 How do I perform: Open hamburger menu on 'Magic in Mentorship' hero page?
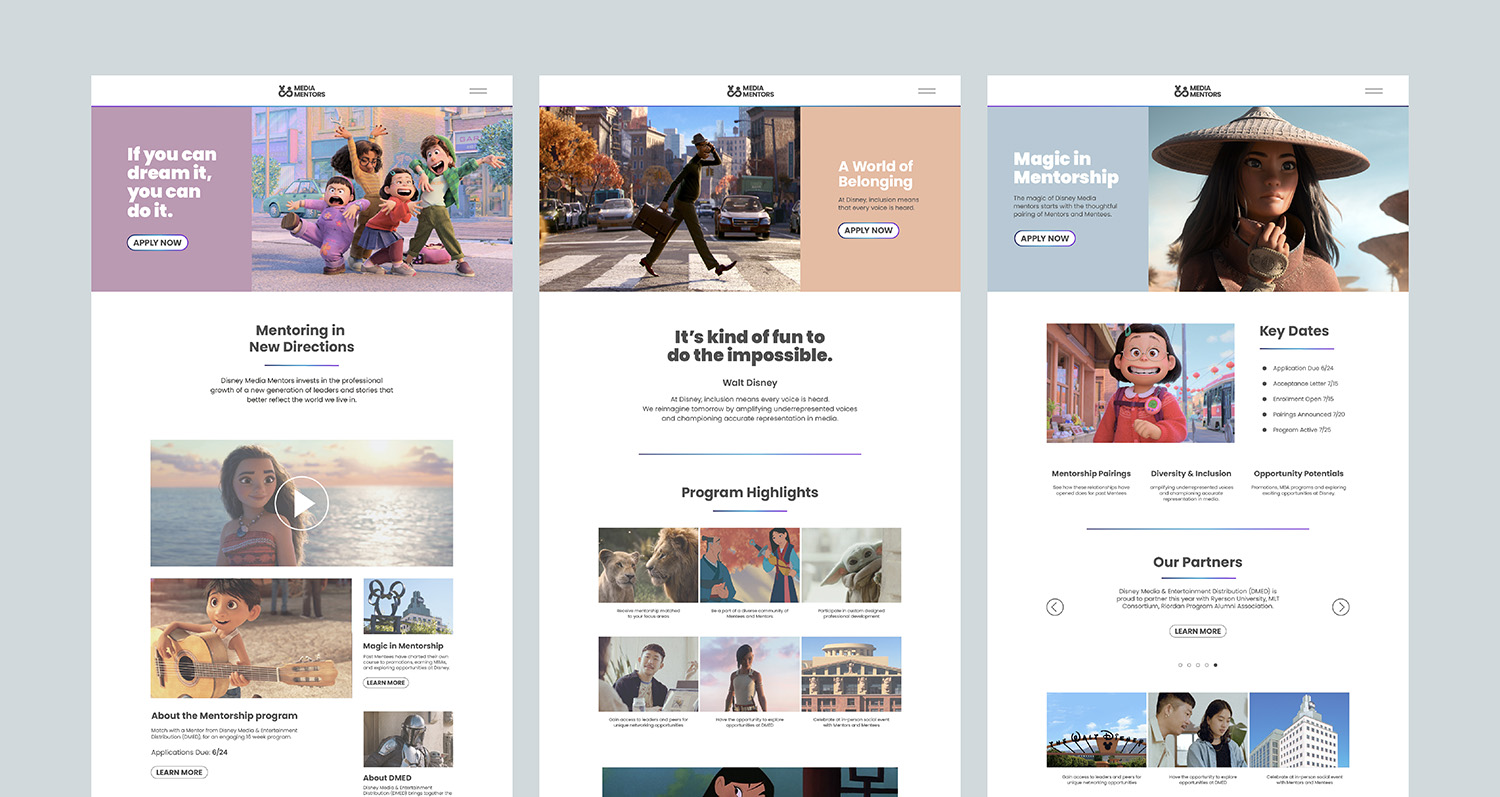(x=1374, y=91)
